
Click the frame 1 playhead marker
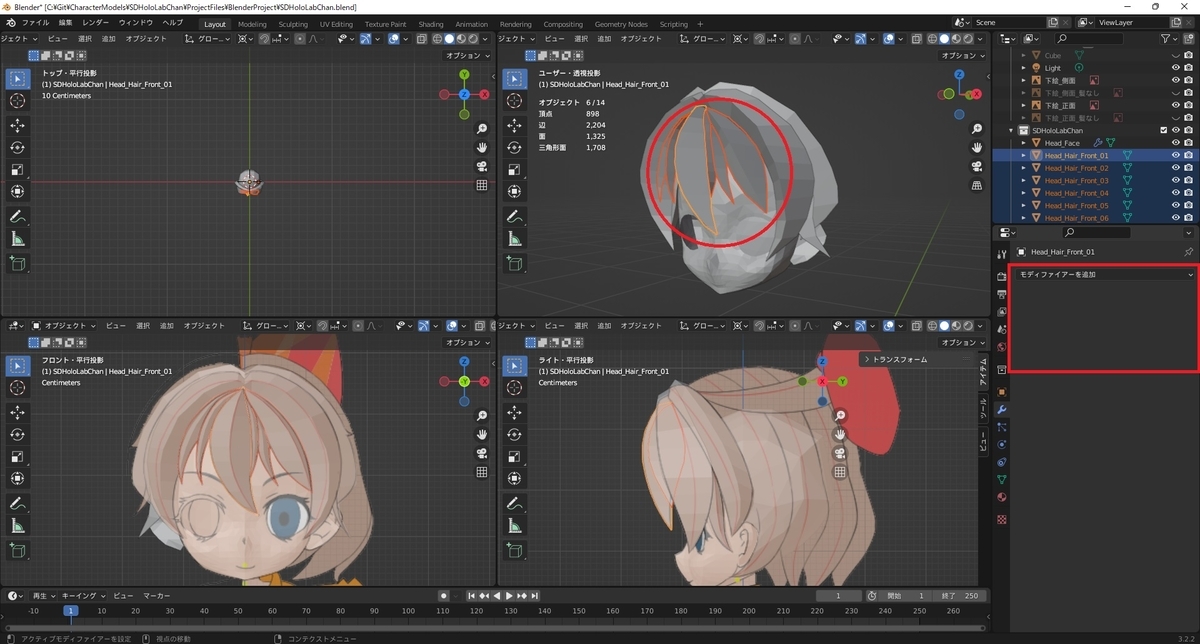[70, 610]
